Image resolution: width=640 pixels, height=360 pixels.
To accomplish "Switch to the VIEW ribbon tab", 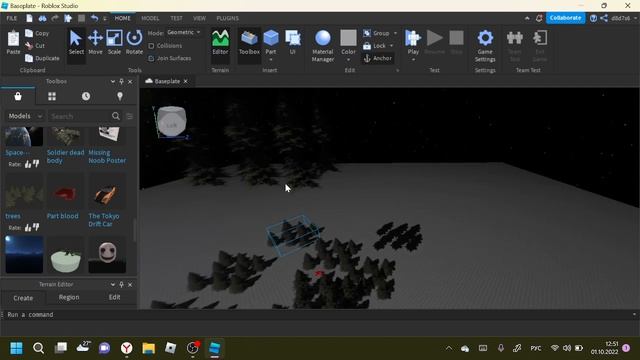I will (x=199, y=18).
